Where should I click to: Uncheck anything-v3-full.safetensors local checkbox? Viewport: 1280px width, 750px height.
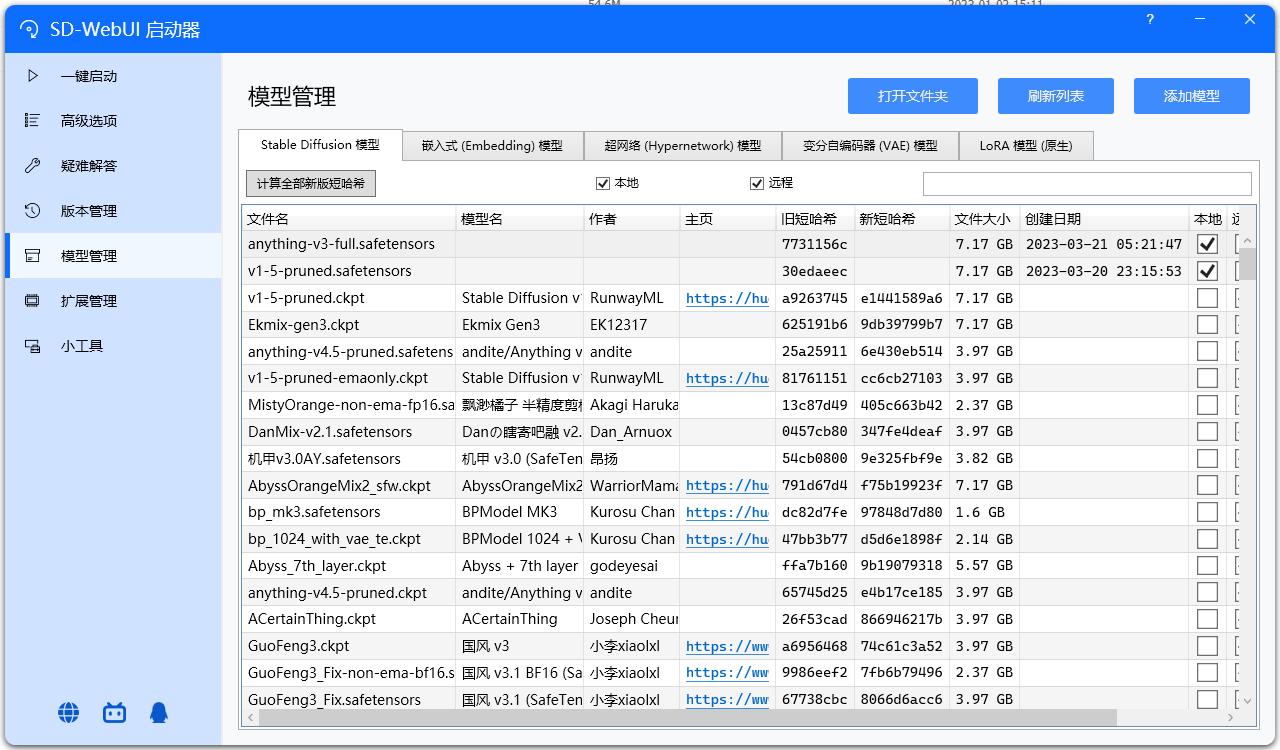coord(1207,243)
